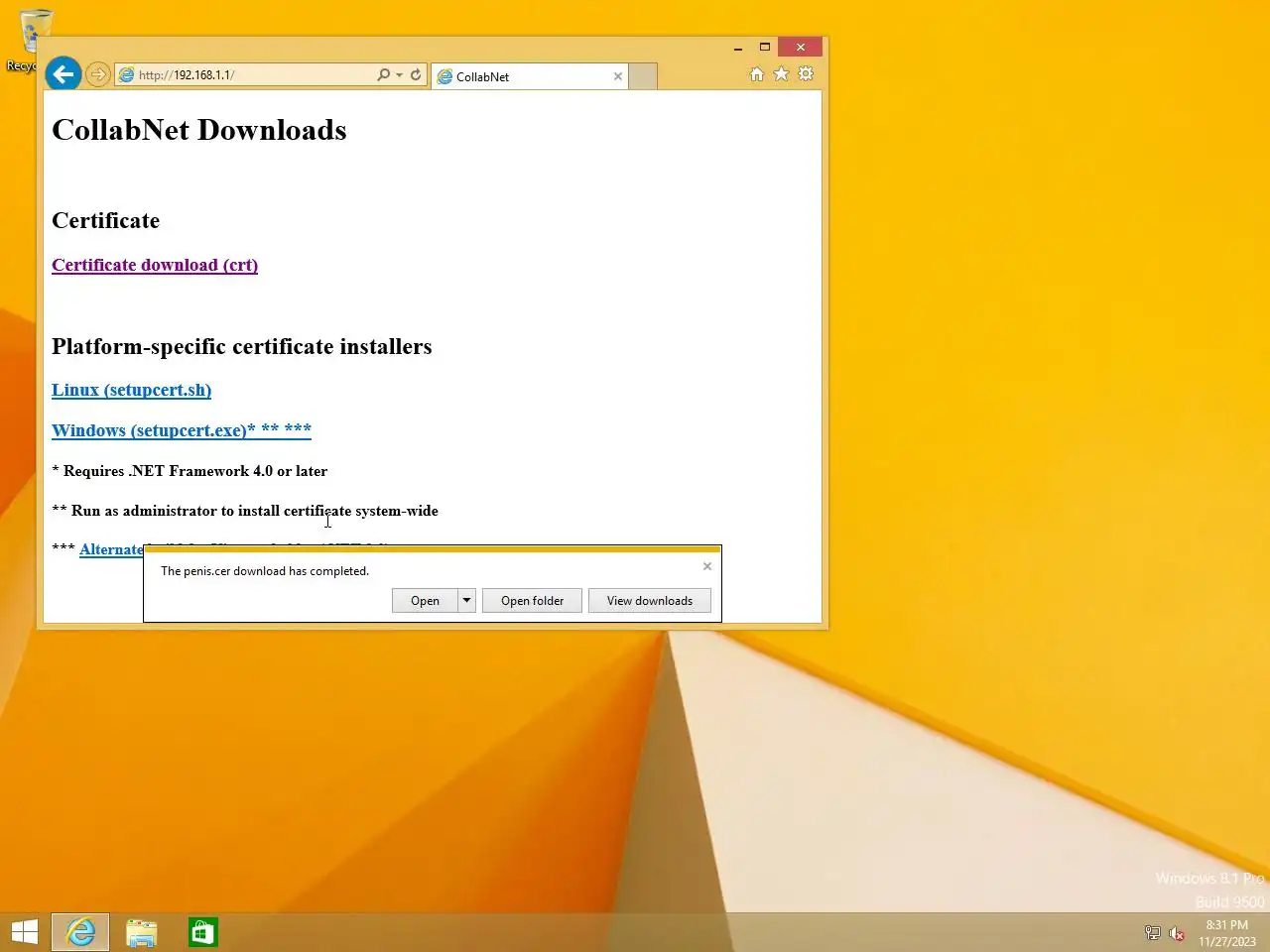Open the Windows Start button
This screenshot has height=952, width=1270.
(x=24, y=932)
